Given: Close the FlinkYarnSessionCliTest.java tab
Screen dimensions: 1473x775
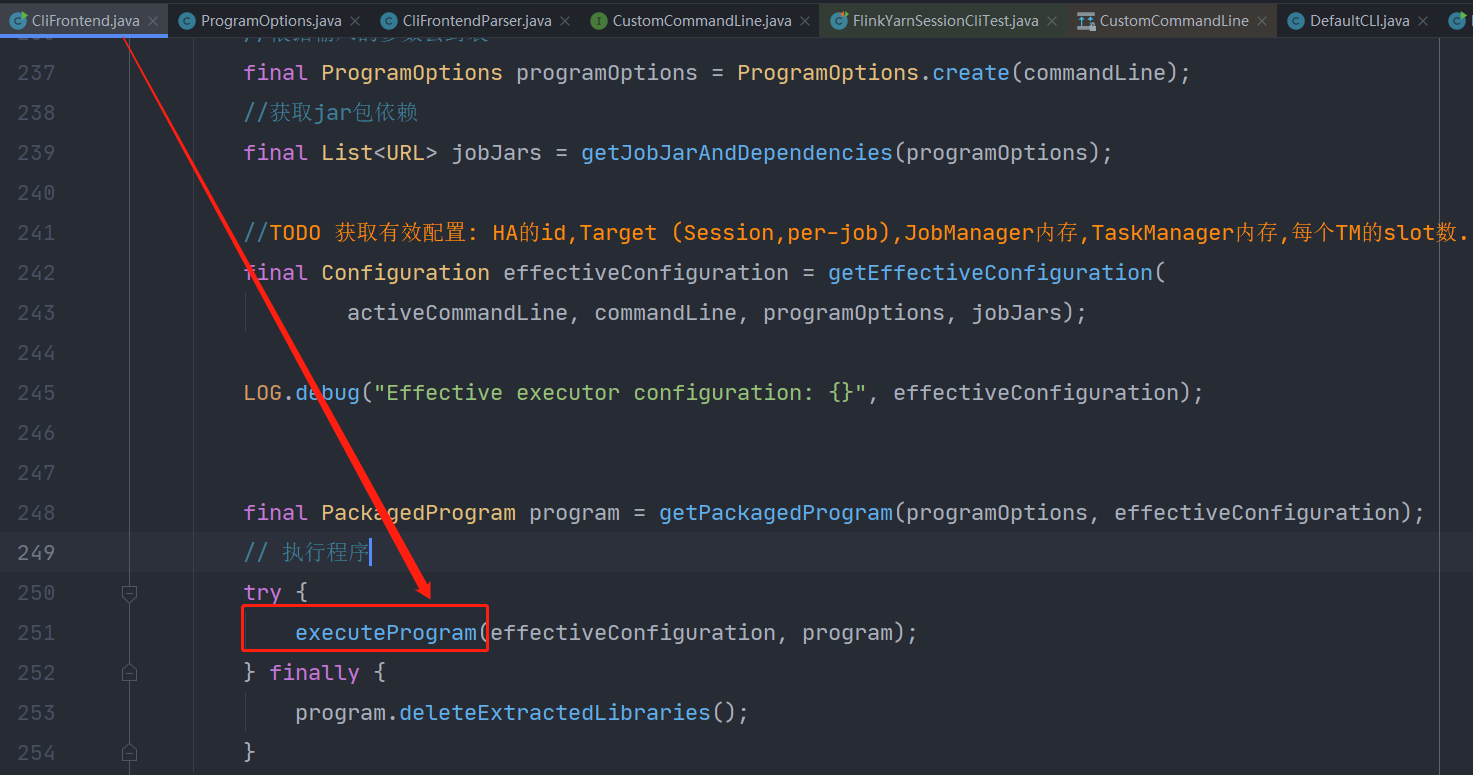Looking at the screenshot, I should coord(1052,21).
